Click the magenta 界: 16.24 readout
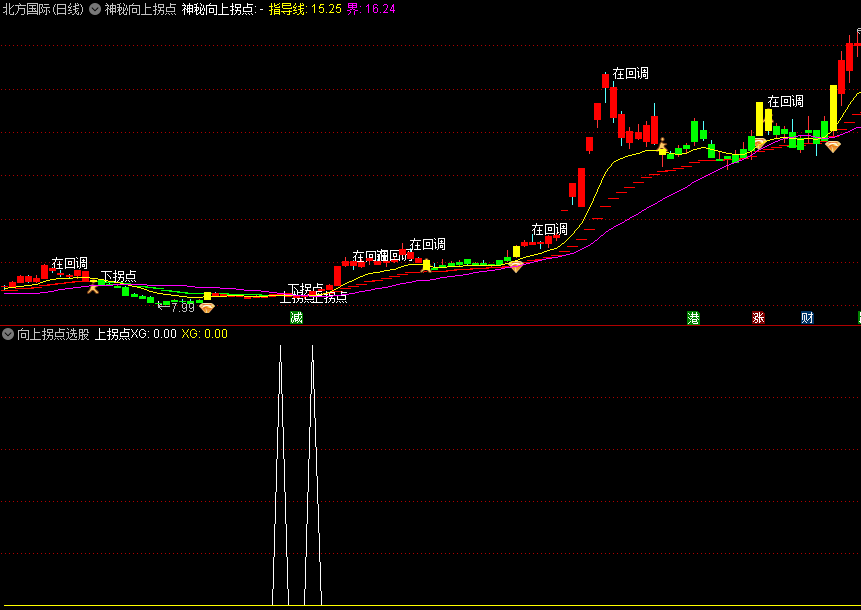Screen dimensions: 861x610 pyautogui.click(x=371, y=9)
